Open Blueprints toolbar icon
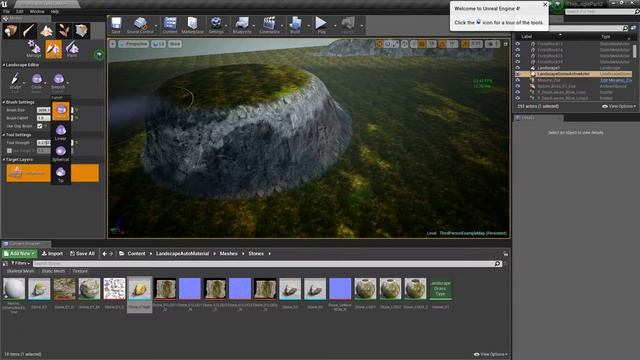The image size is (640, 360). tap(242, 25)
